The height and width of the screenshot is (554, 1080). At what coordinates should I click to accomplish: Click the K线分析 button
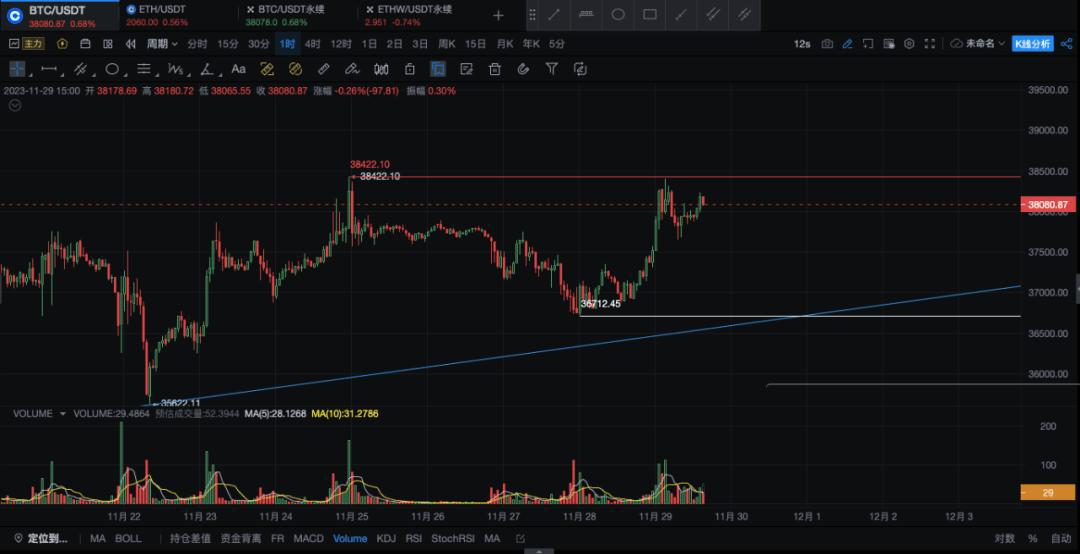(x=1033, y=44)
